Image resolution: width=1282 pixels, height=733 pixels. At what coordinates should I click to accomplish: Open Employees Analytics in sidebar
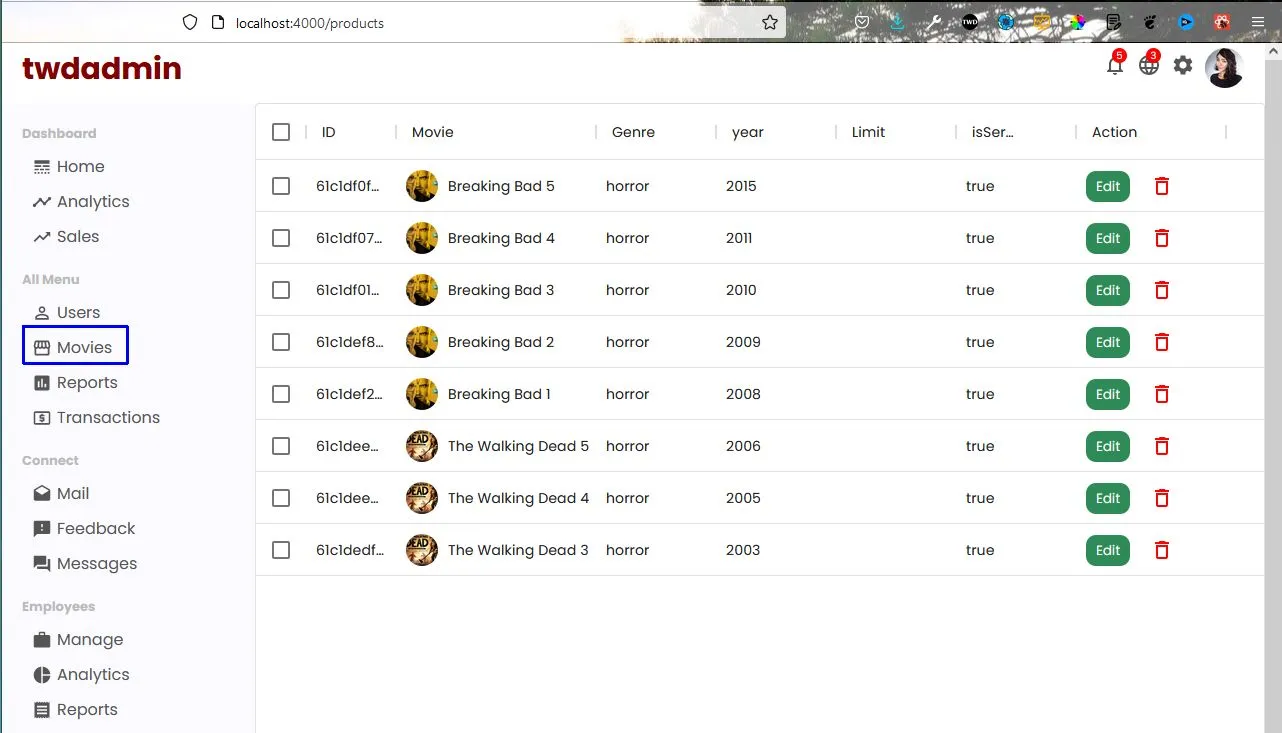(x=81, y=675)
